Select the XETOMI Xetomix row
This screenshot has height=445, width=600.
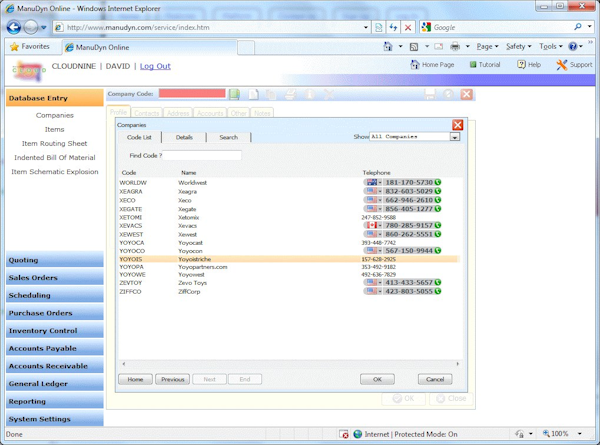pos(289,217)
